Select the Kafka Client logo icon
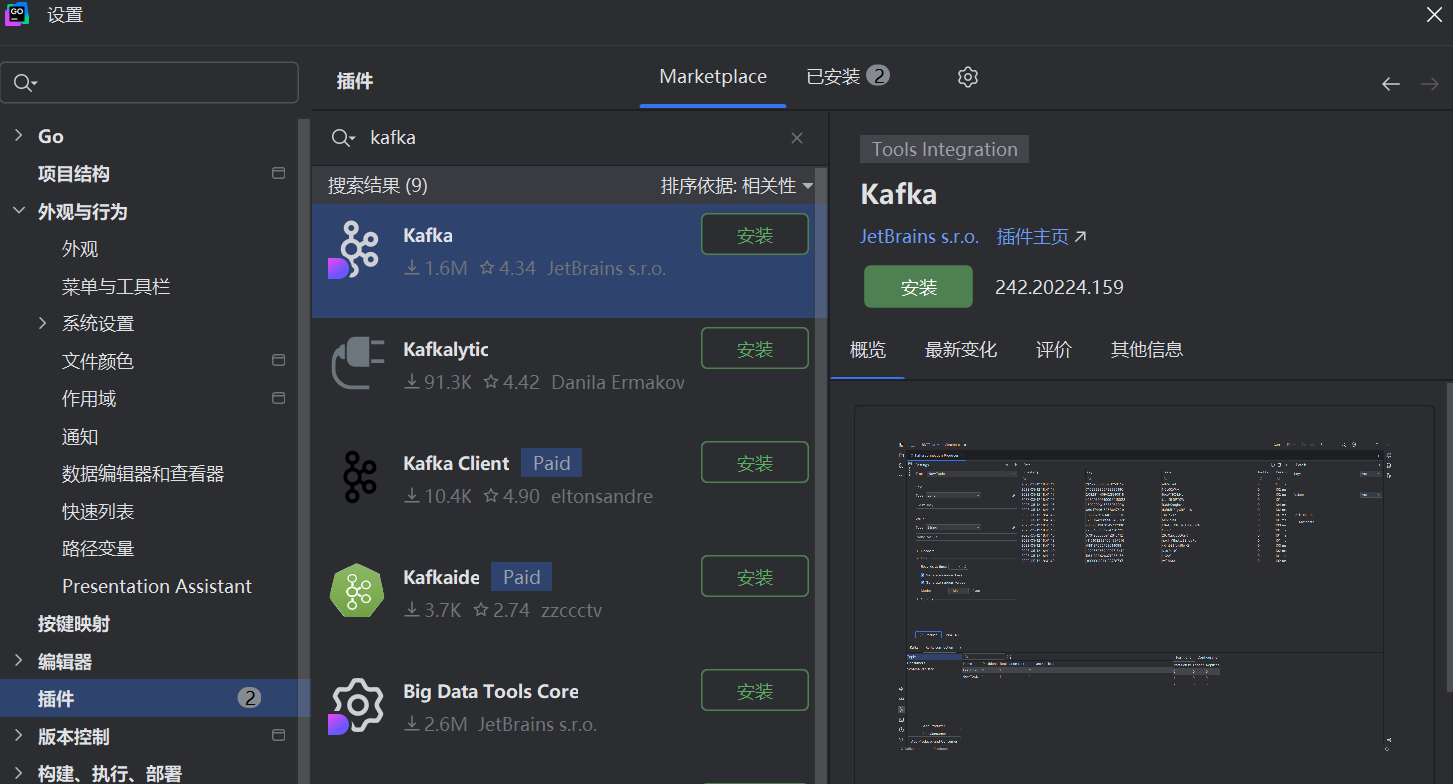This screenshot has width=1453, height=784. tap(359, 476)
